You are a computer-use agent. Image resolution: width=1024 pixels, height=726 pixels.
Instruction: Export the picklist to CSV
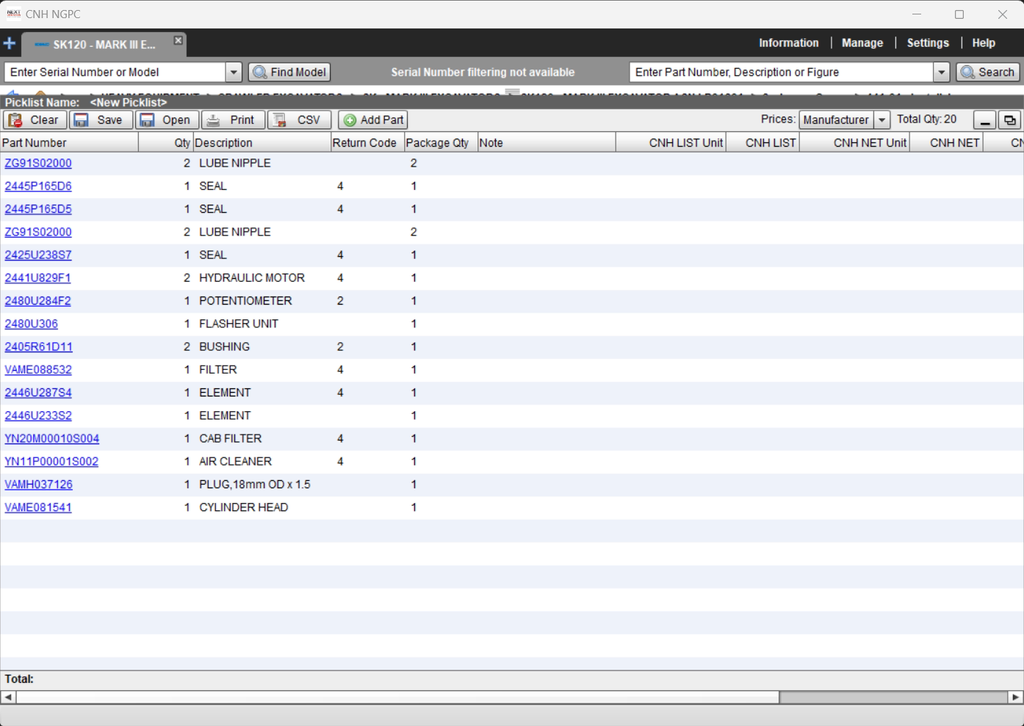pyautogui.click(x=299, y=120)
